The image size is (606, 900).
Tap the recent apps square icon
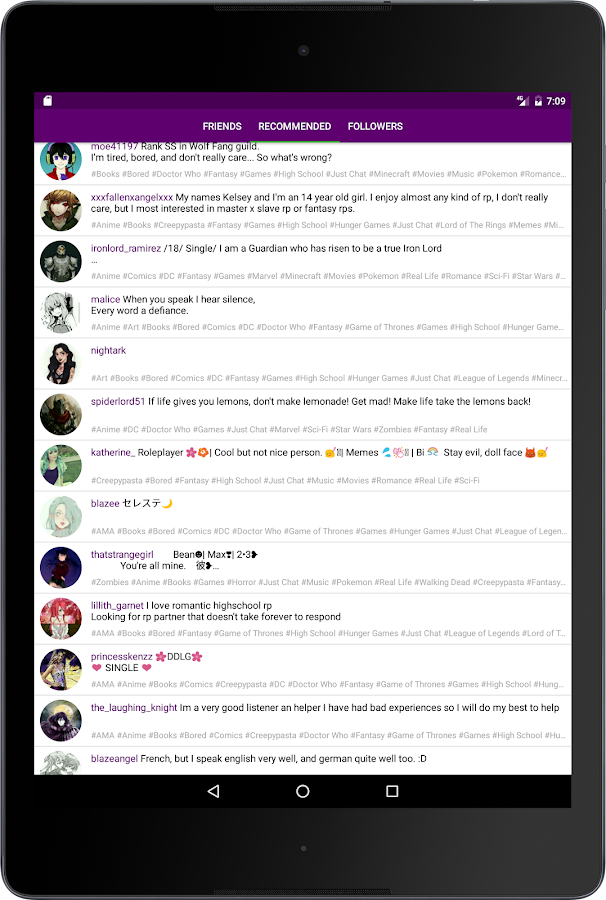coord(392,791)
